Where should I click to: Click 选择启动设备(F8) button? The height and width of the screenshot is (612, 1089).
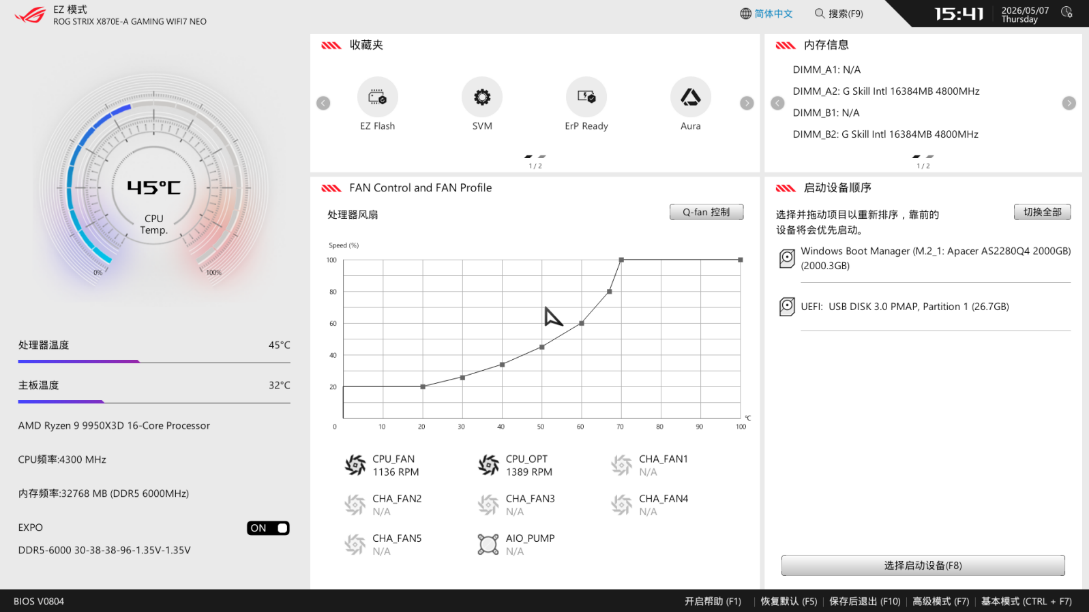pyautogui.click(x=922, y=565)
